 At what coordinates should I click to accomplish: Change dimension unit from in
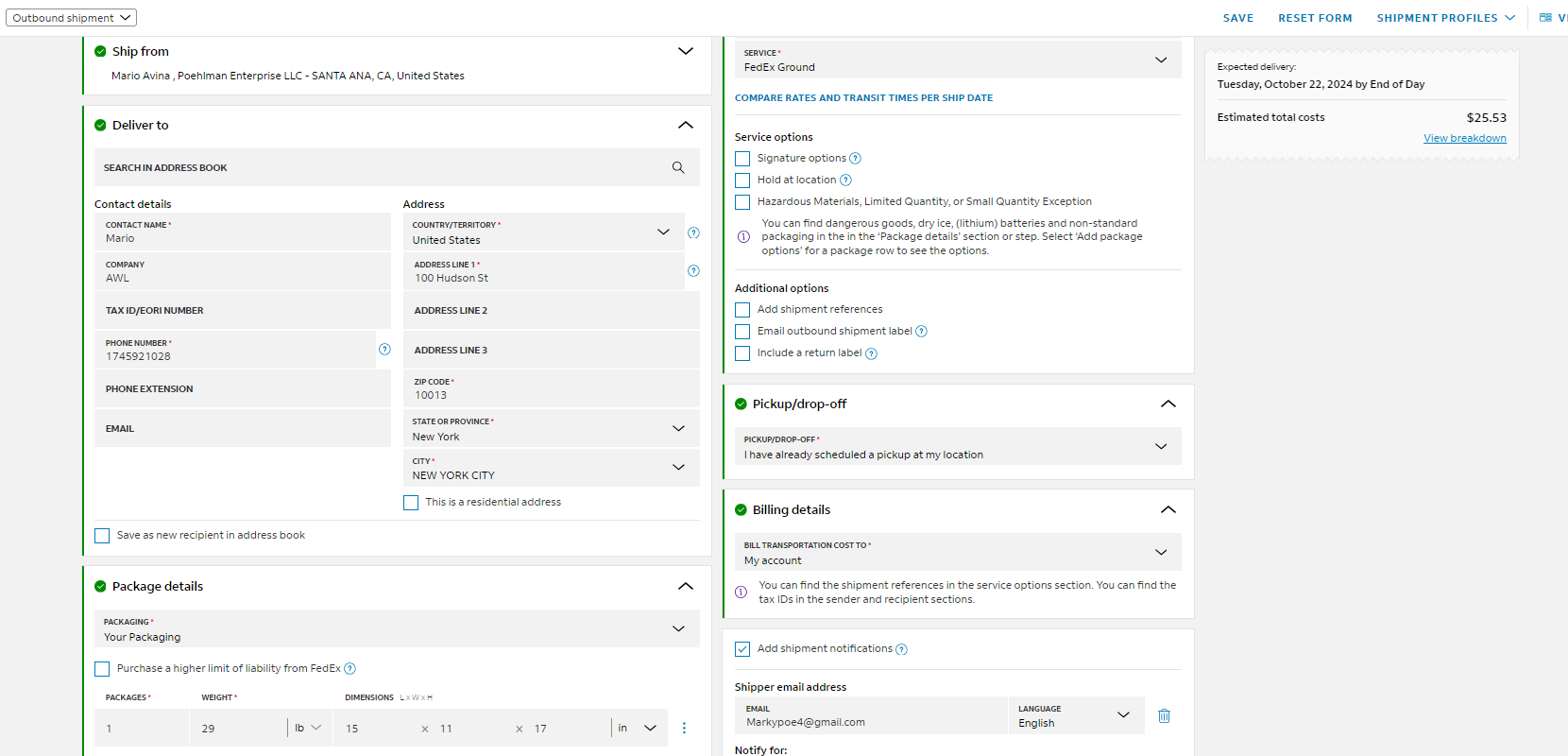point(638,728)
